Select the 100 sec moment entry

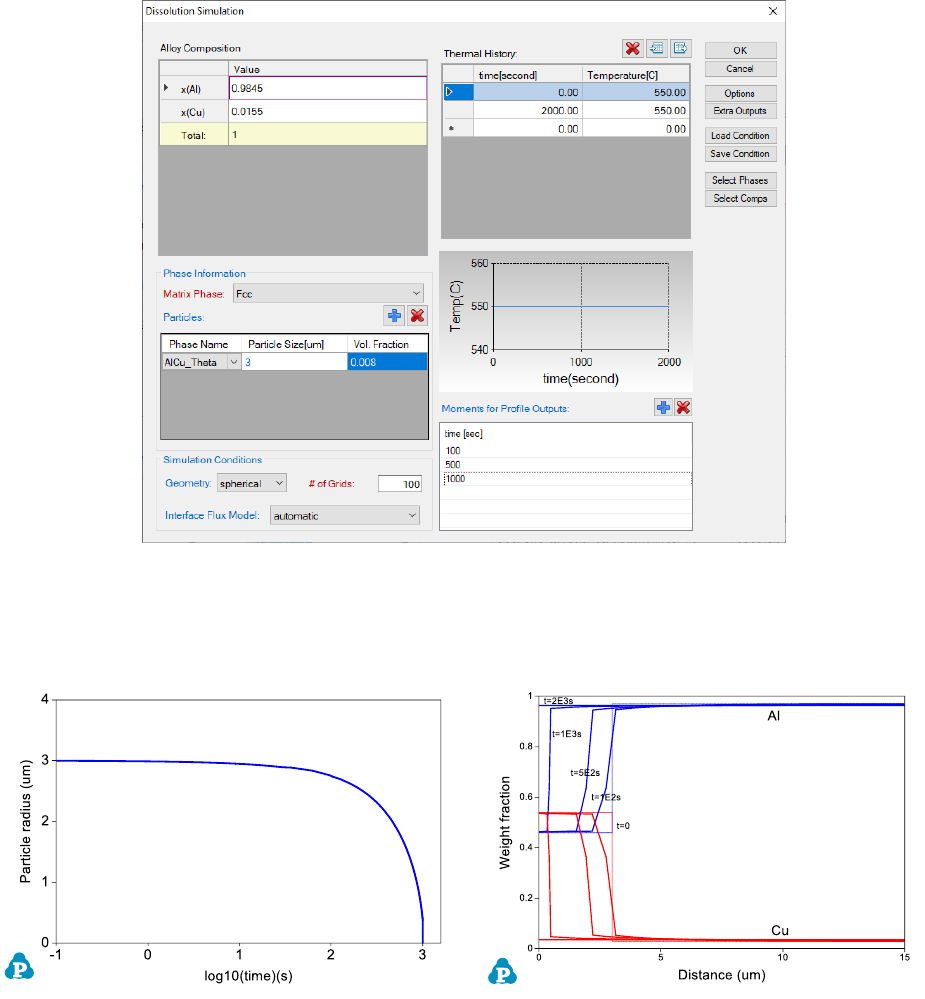pos(566,450)
